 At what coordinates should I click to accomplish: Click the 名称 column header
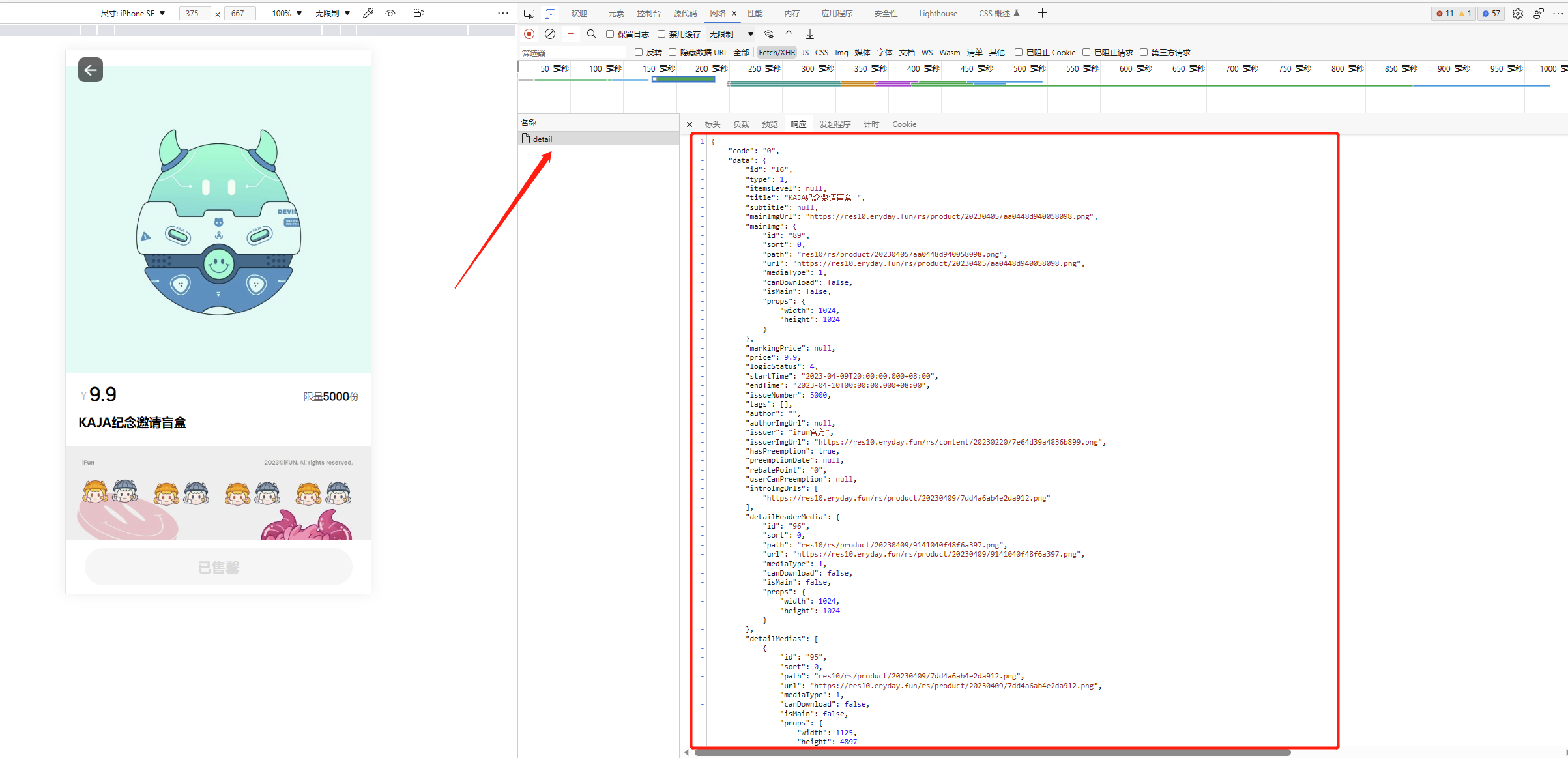(598, 123)
